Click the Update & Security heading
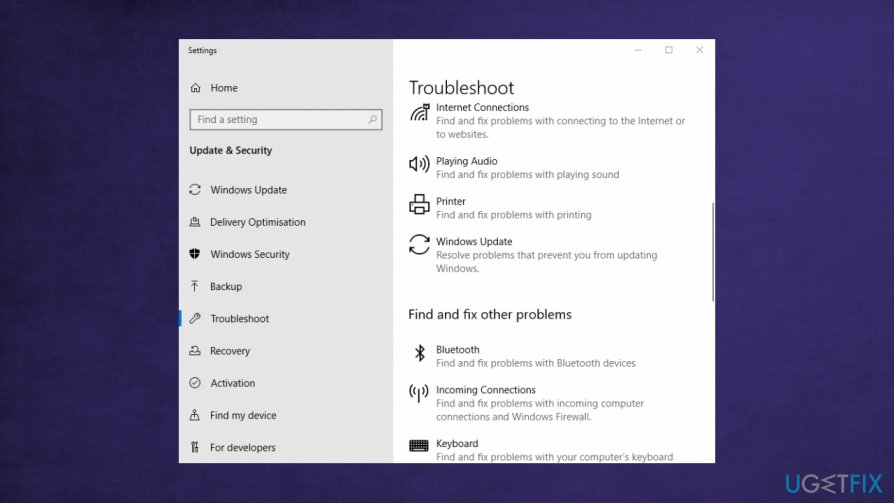This screenshot has width=894, height=504. coord(231,151)
